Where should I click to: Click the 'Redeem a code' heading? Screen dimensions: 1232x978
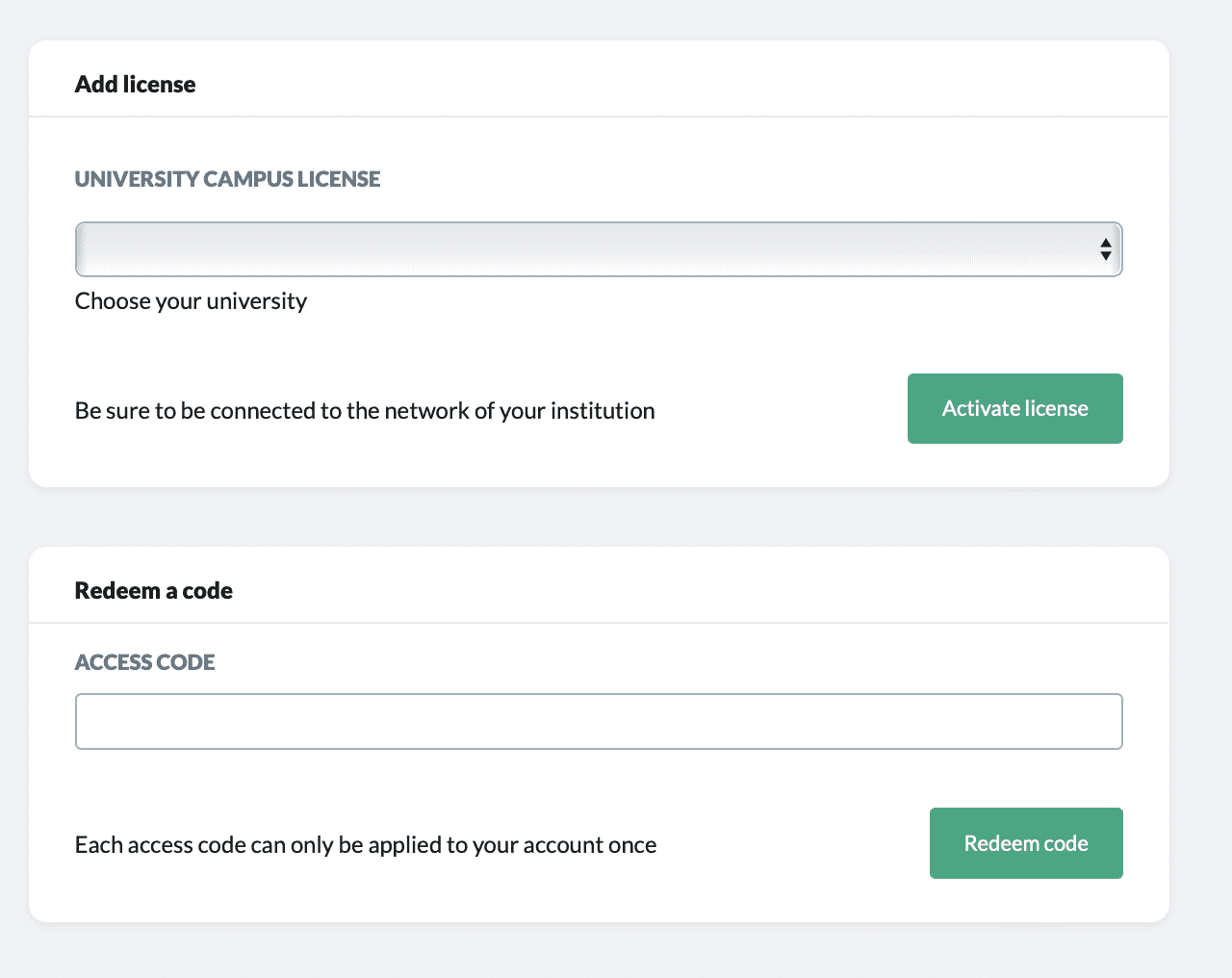154,591
